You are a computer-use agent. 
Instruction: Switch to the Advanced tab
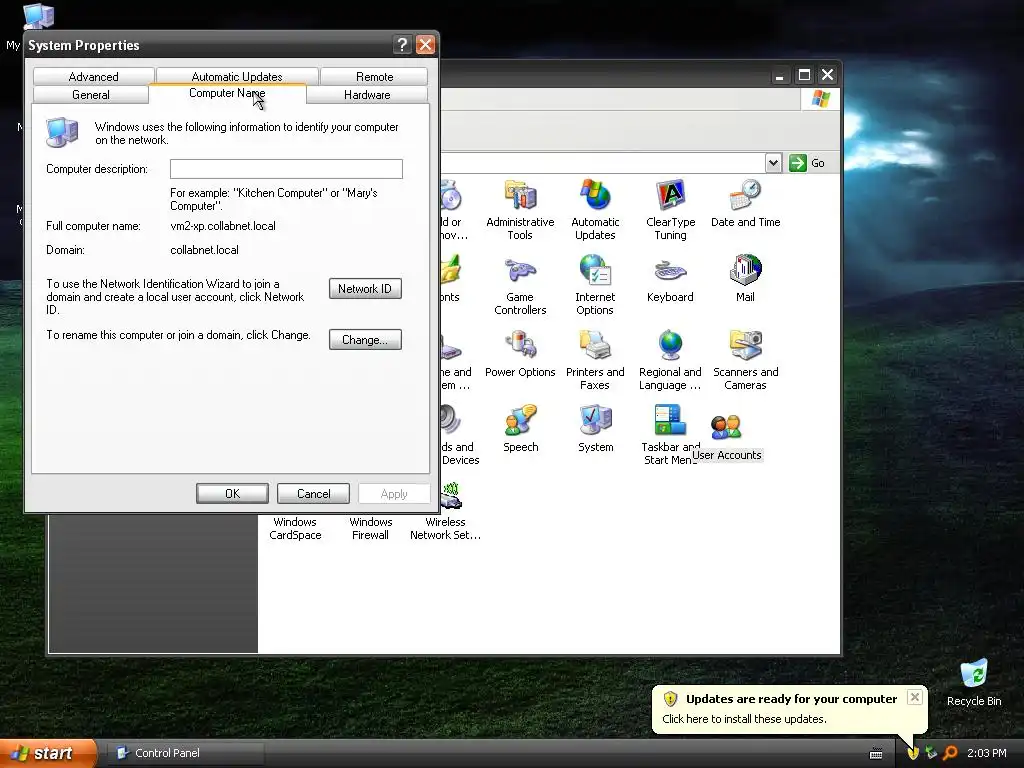point(93,76)
